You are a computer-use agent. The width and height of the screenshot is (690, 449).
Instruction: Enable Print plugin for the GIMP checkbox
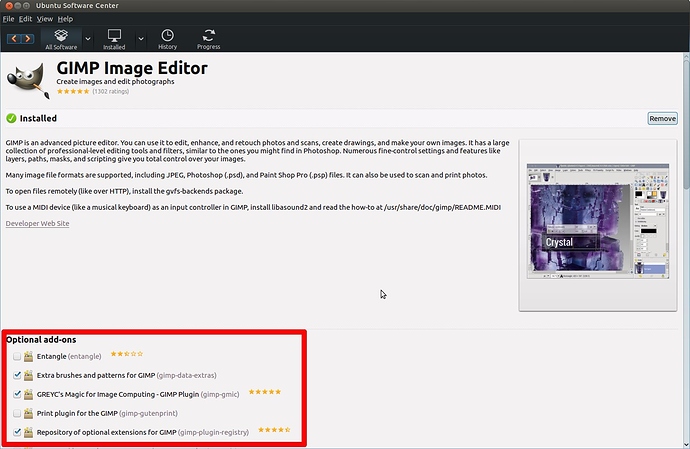17,413
